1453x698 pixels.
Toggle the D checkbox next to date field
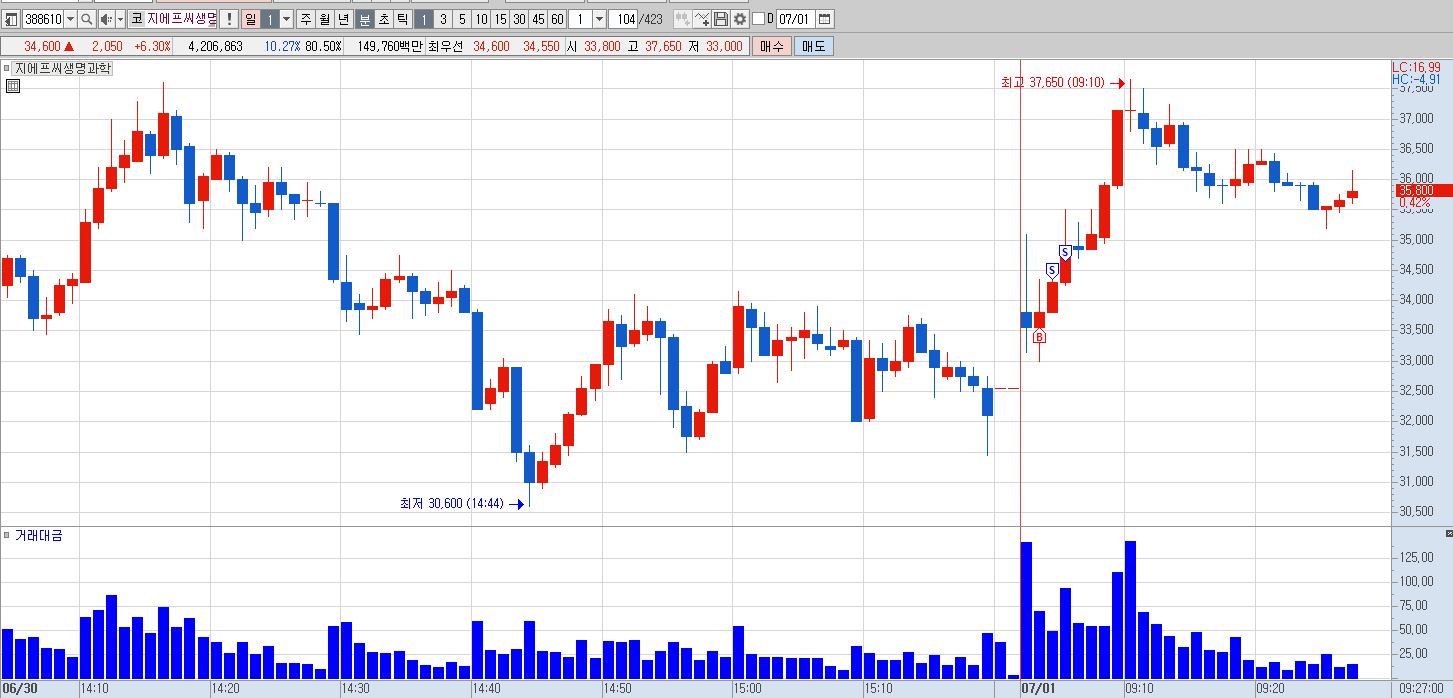pos(758,19)
